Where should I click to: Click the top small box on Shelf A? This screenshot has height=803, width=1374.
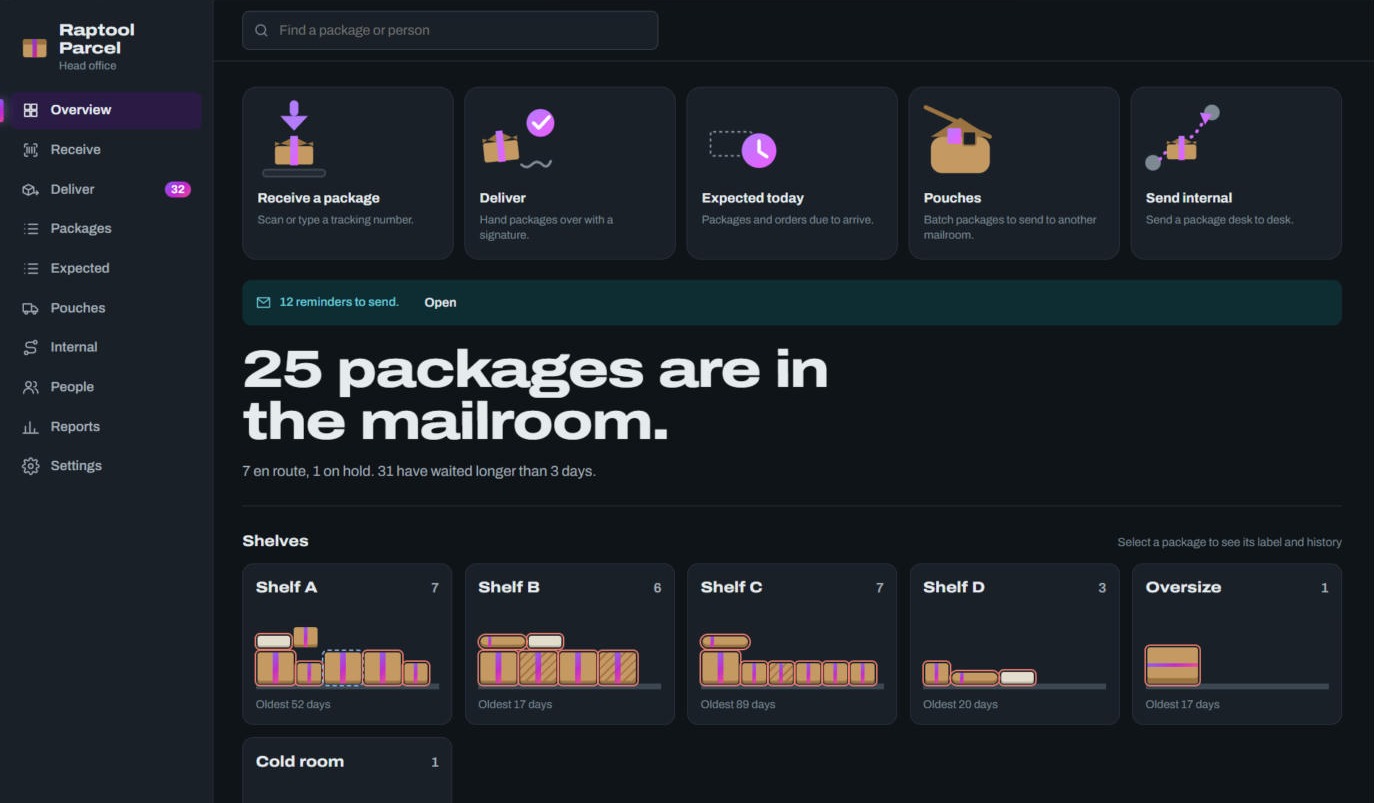[306, 637]
